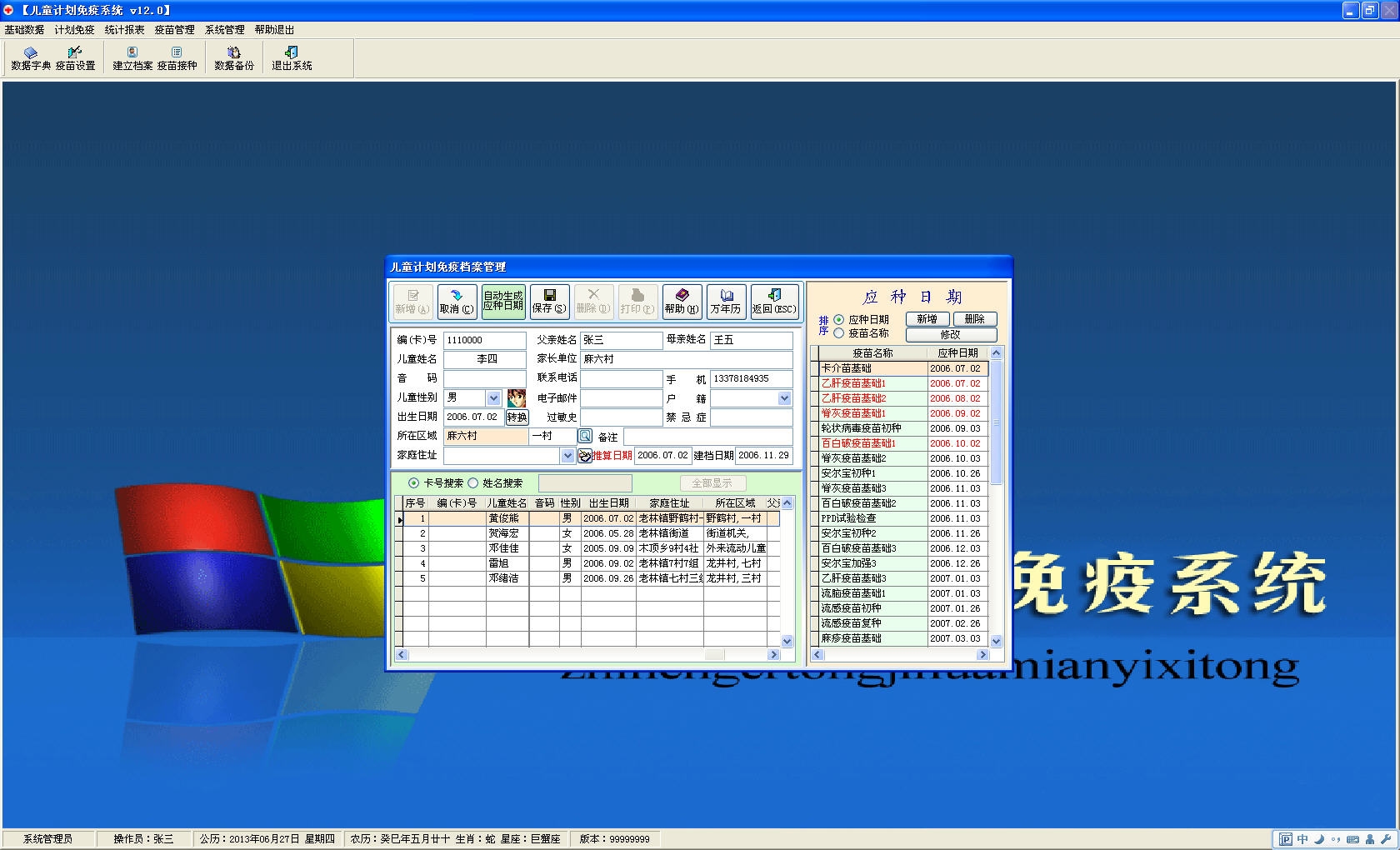Click the 父亲姓名 field containing 张三
The width and height of the screenshot is (1400, 850).
(621, 340)
